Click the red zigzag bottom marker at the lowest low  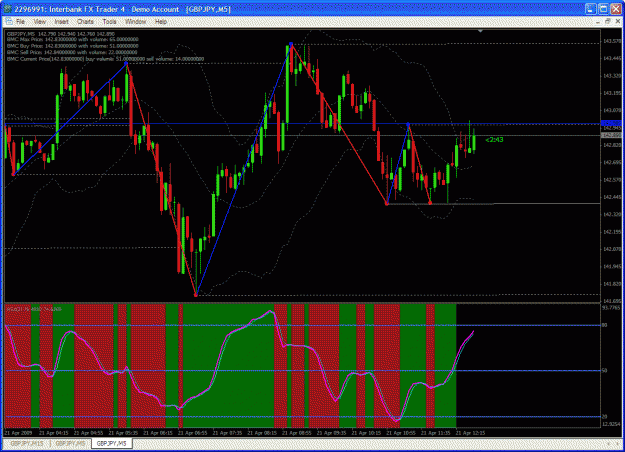coord(196,295)
